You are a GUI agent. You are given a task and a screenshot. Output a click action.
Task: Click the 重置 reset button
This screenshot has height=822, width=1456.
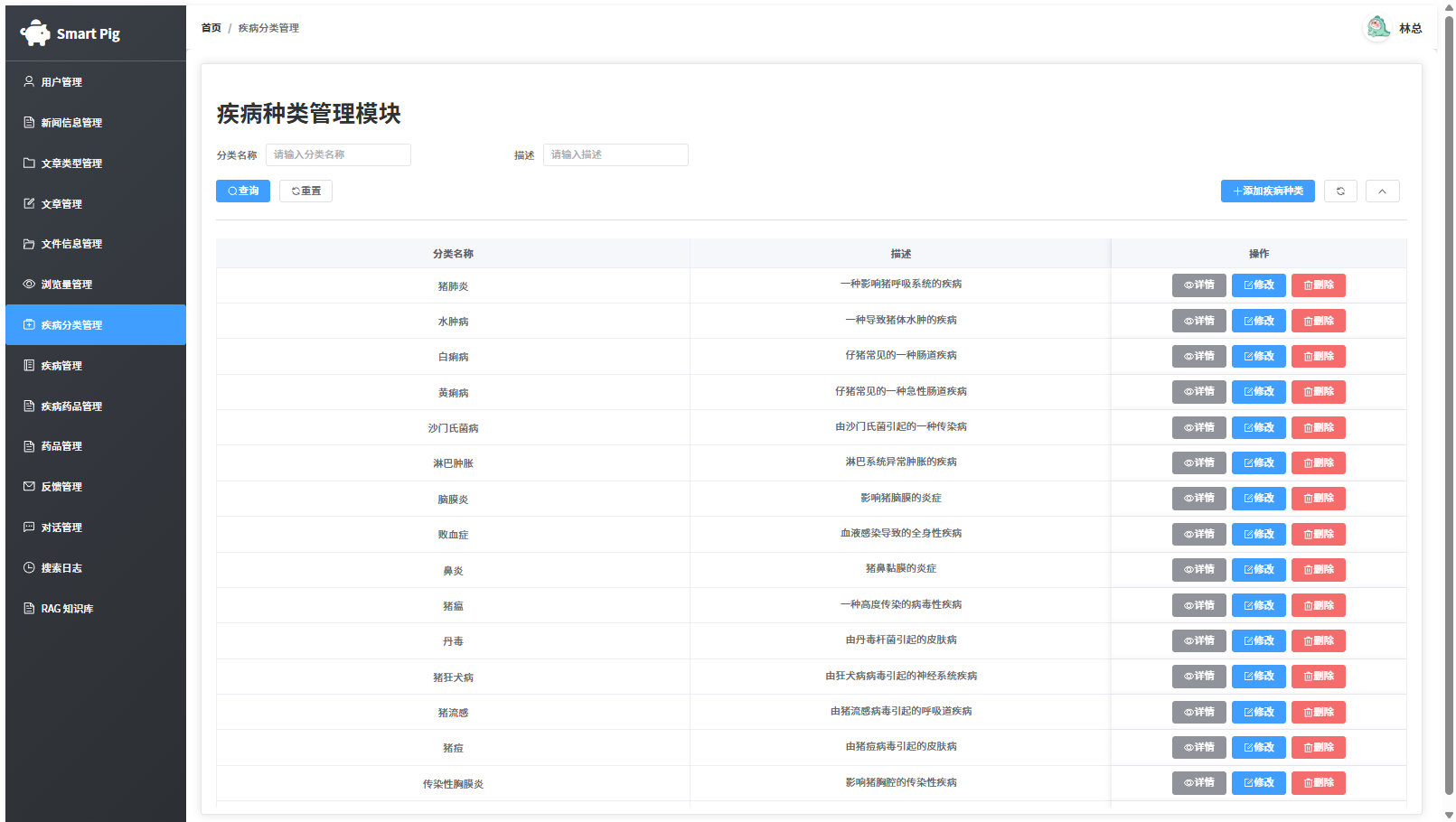click(x=305, y=191)
